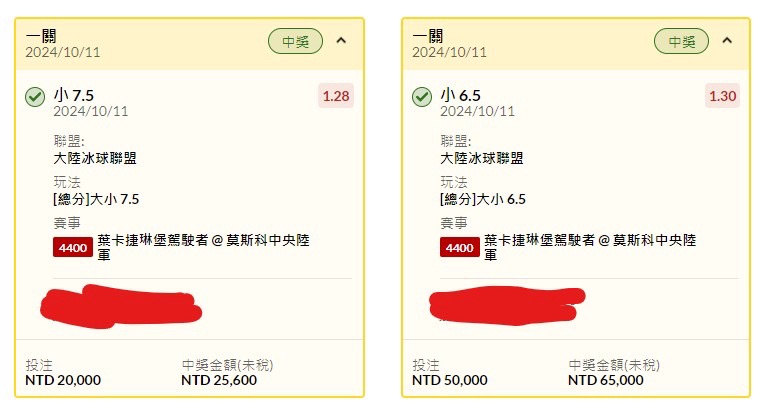Click the red 4400 badge in right card
The width and height of the screenshot is (771, 409).
pyautogui.click(x=459, y=247)
